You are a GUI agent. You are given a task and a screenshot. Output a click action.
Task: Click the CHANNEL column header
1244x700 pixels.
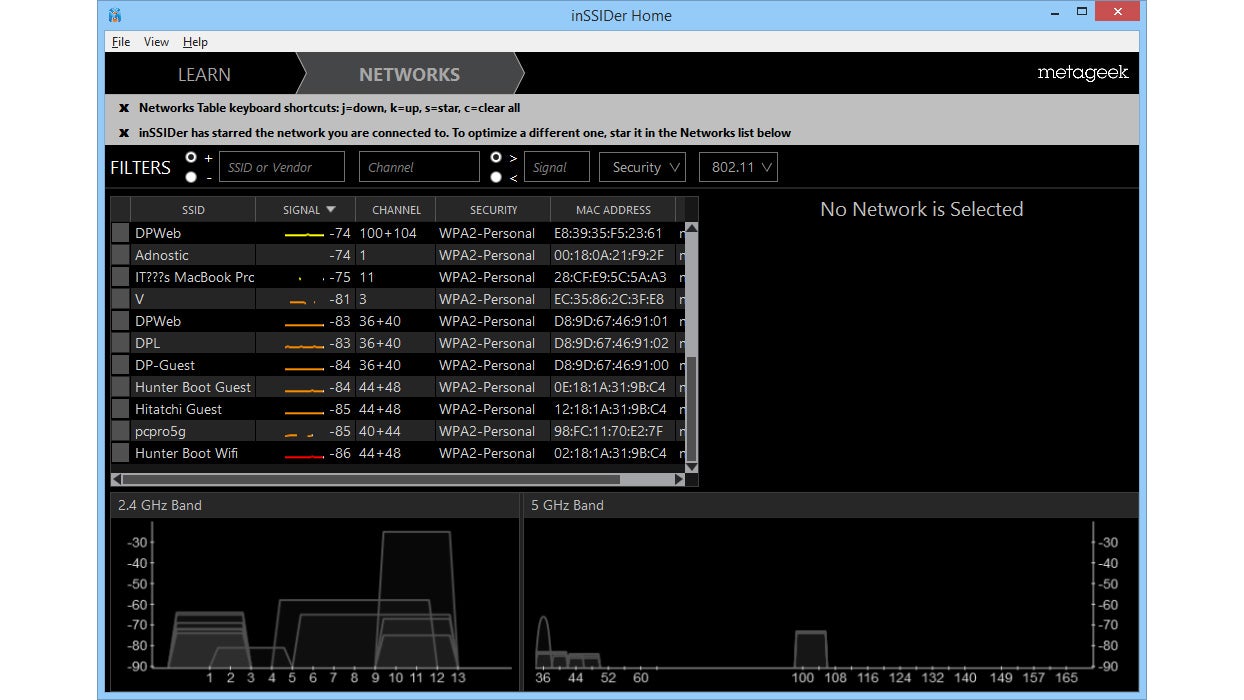[x=396, y=210]
